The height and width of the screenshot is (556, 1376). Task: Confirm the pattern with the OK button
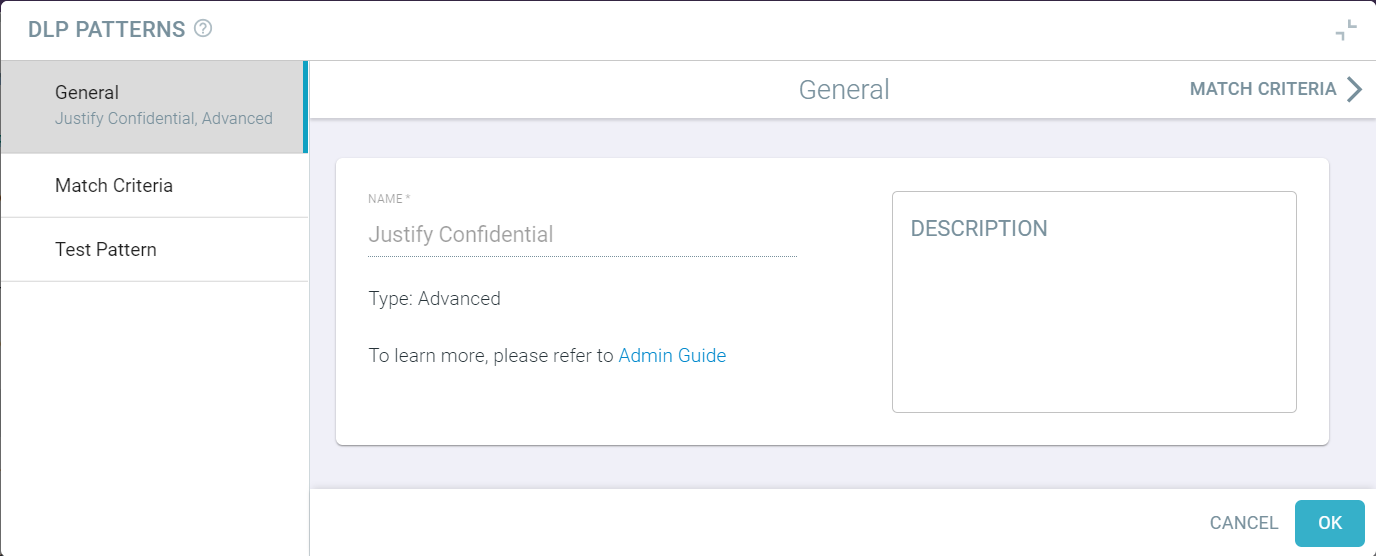1330,523
